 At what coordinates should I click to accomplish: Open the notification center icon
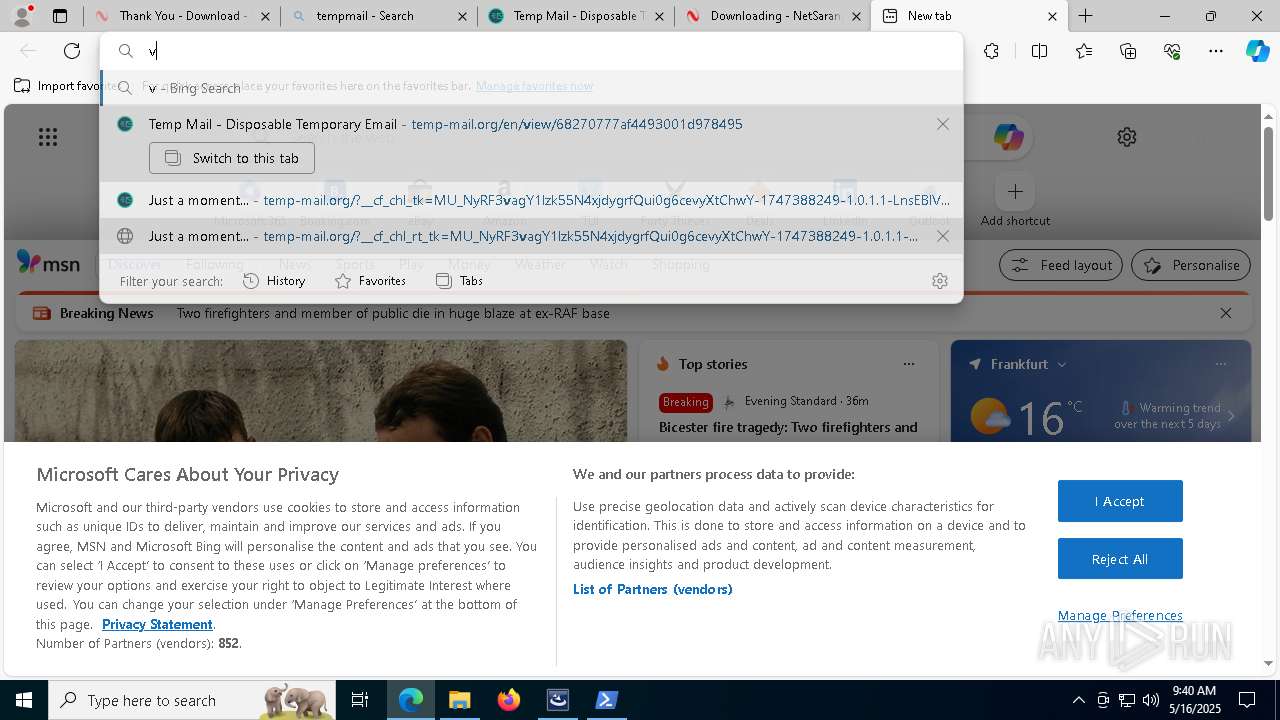pos(1247,700)
